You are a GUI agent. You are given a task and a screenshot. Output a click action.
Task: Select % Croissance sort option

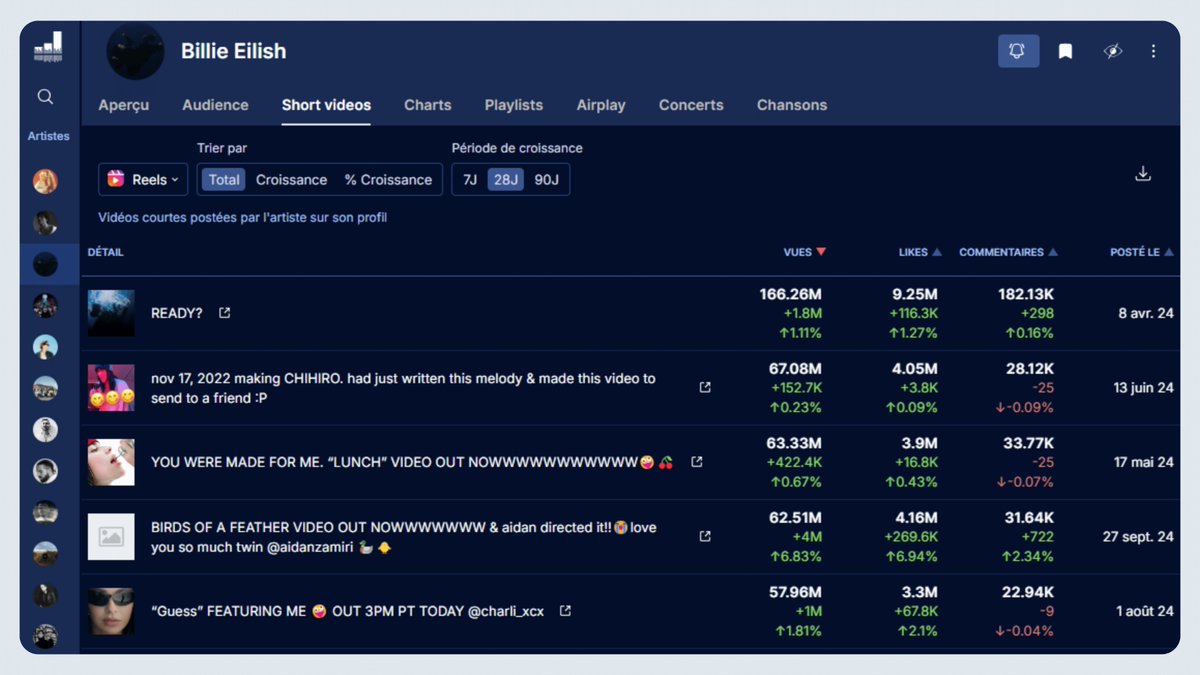[x=388, y=180]
